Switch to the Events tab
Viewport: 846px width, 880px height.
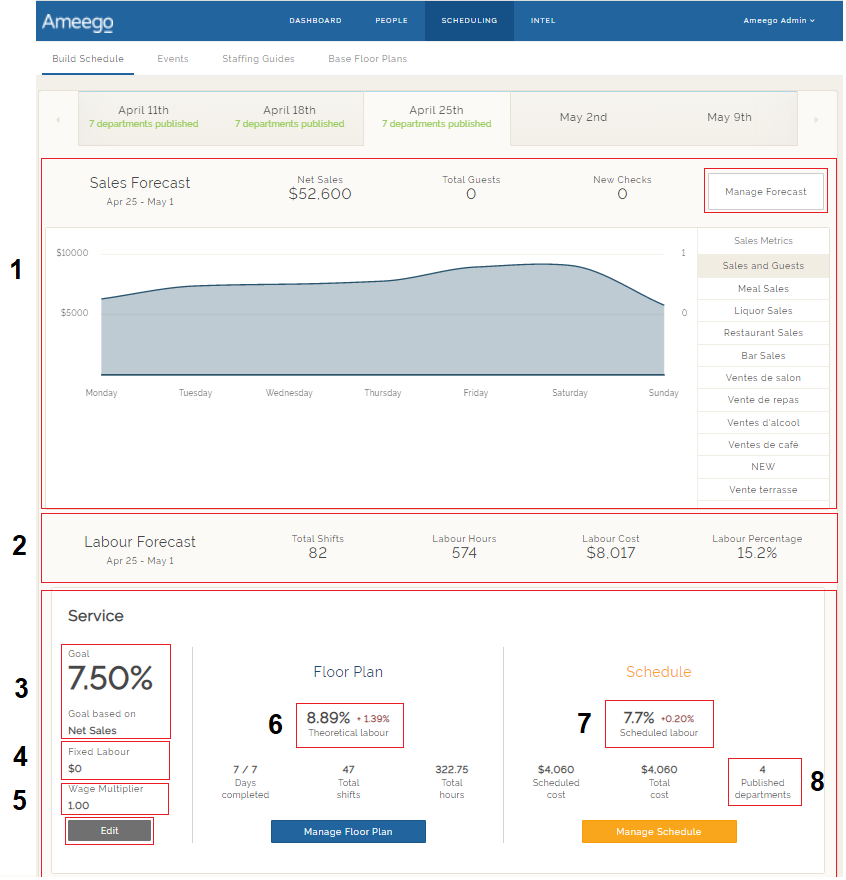click(x=172, y=58)
